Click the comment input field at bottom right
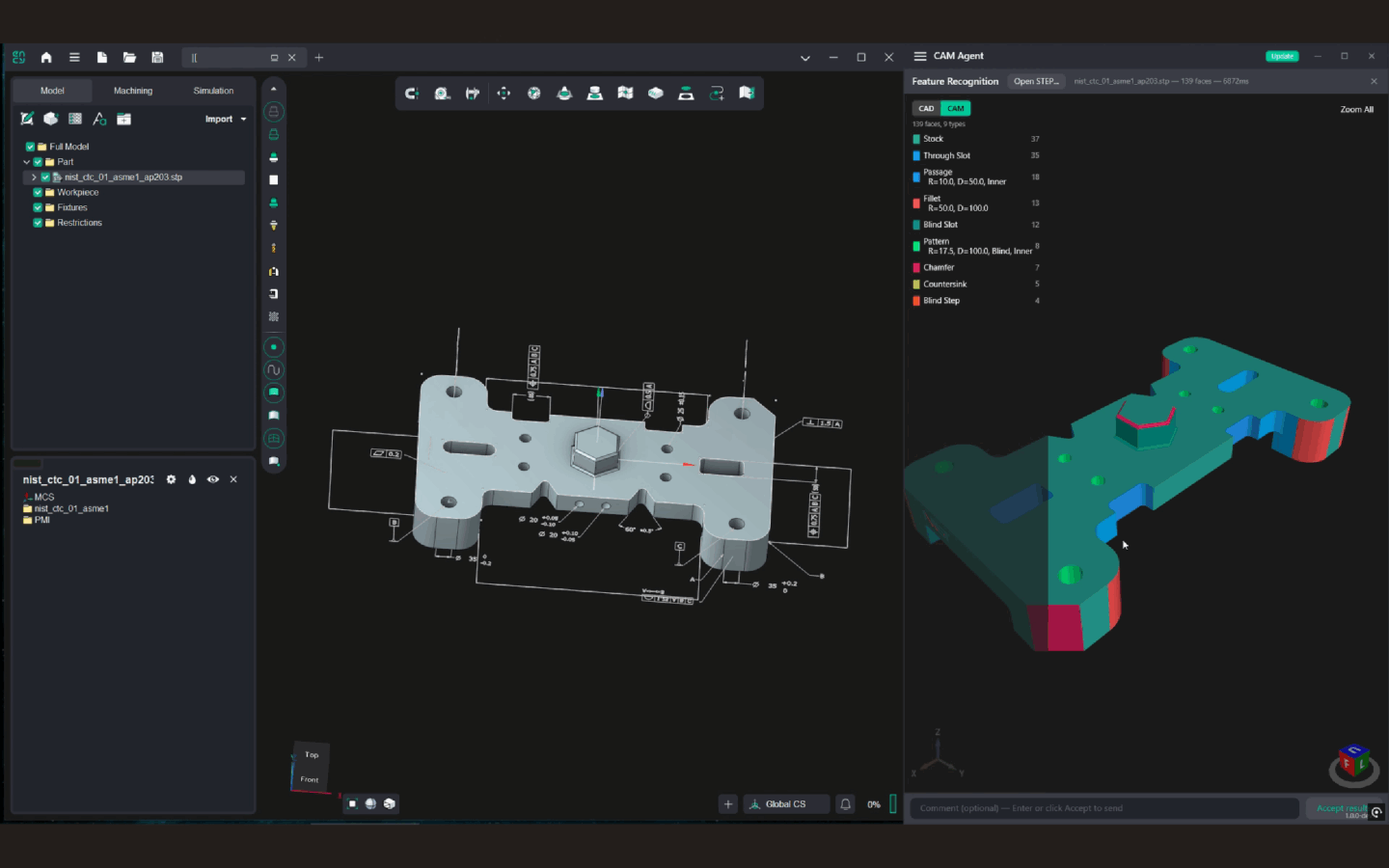1389x868 pixels. (1100, 808)
